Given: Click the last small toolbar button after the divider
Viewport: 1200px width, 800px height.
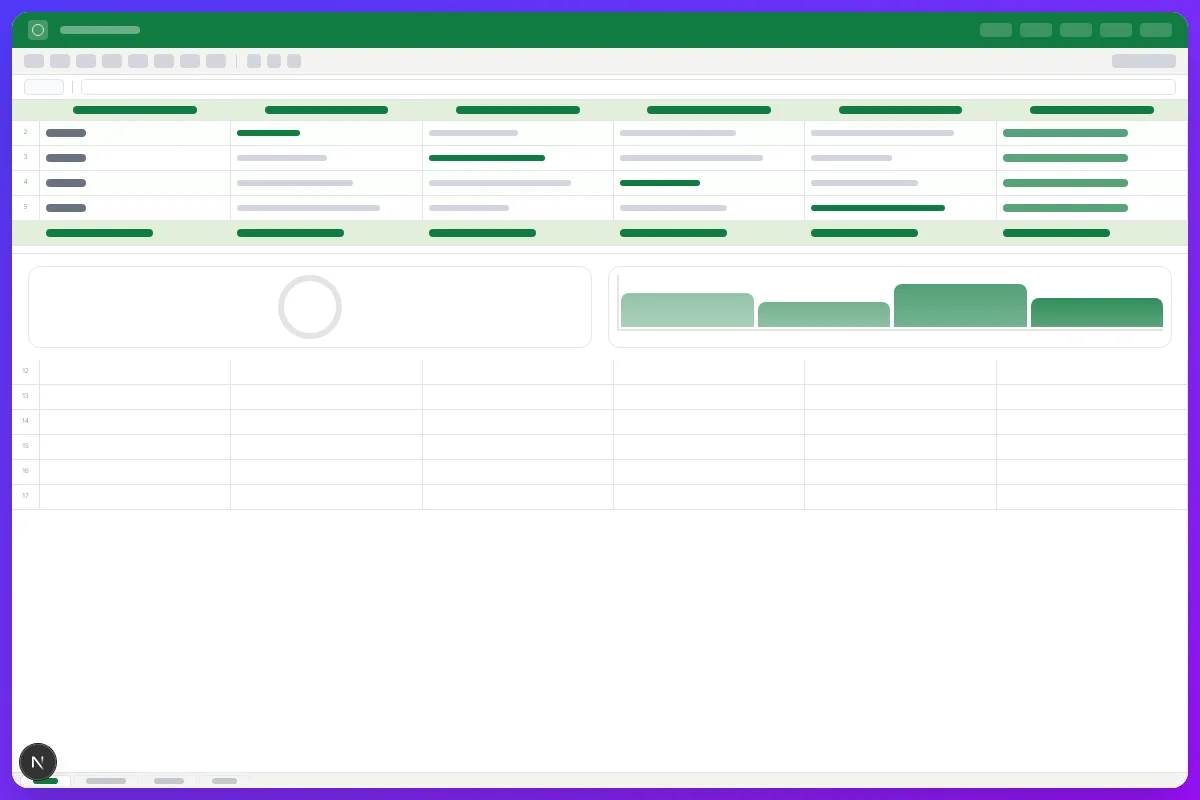Looking at the screenshot, I should (294, 61).
